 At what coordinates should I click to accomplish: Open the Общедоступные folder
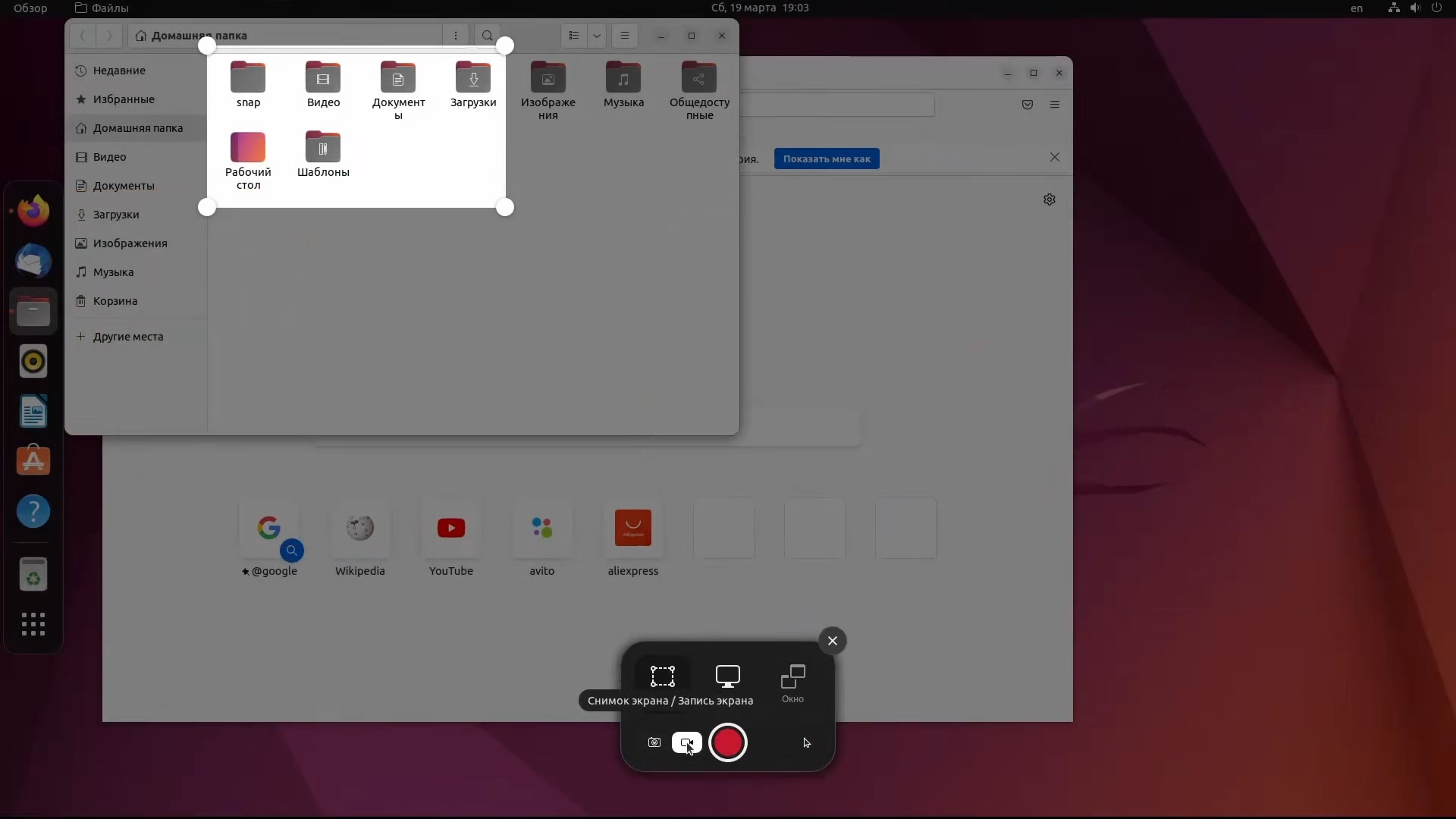pos(699,91)
